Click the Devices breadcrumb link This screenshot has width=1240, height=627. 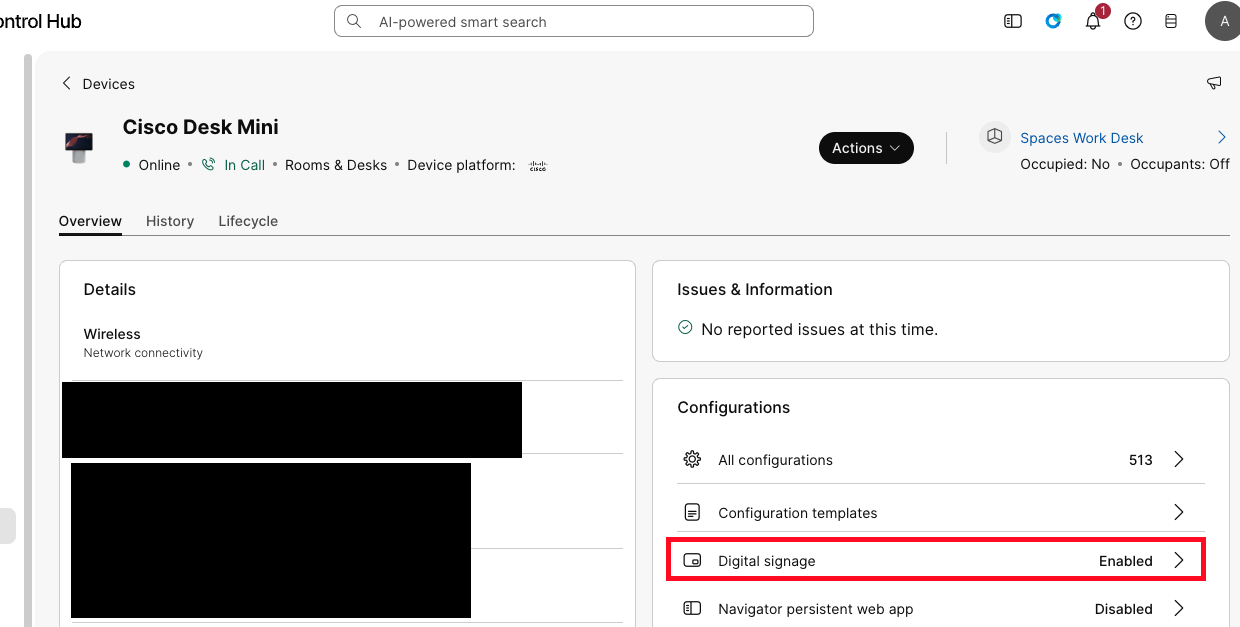click(x=109, y=84)
